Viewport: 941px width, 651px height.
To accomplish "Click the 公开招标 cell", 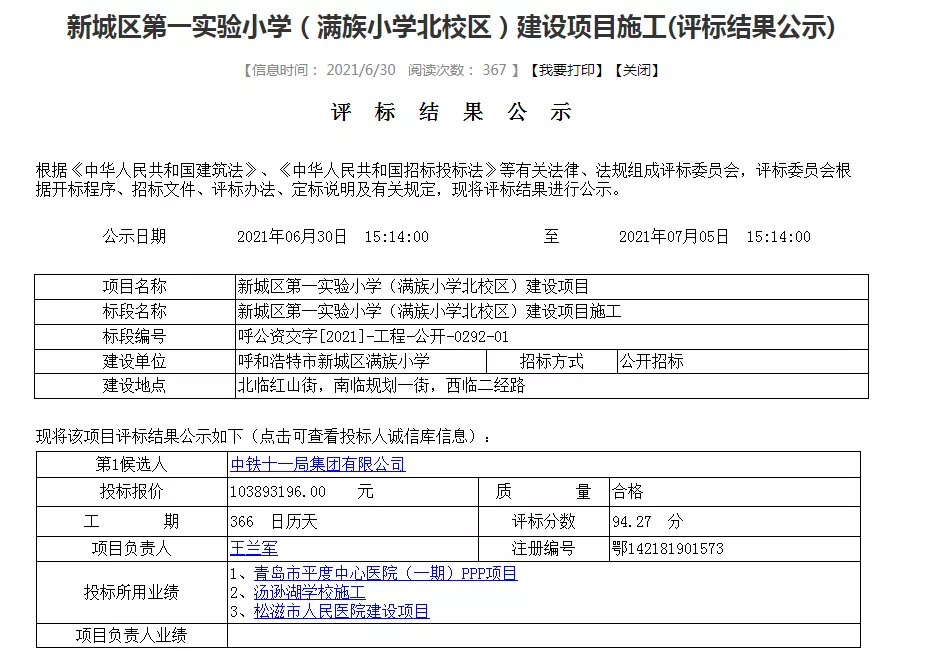I will (652, 361).
